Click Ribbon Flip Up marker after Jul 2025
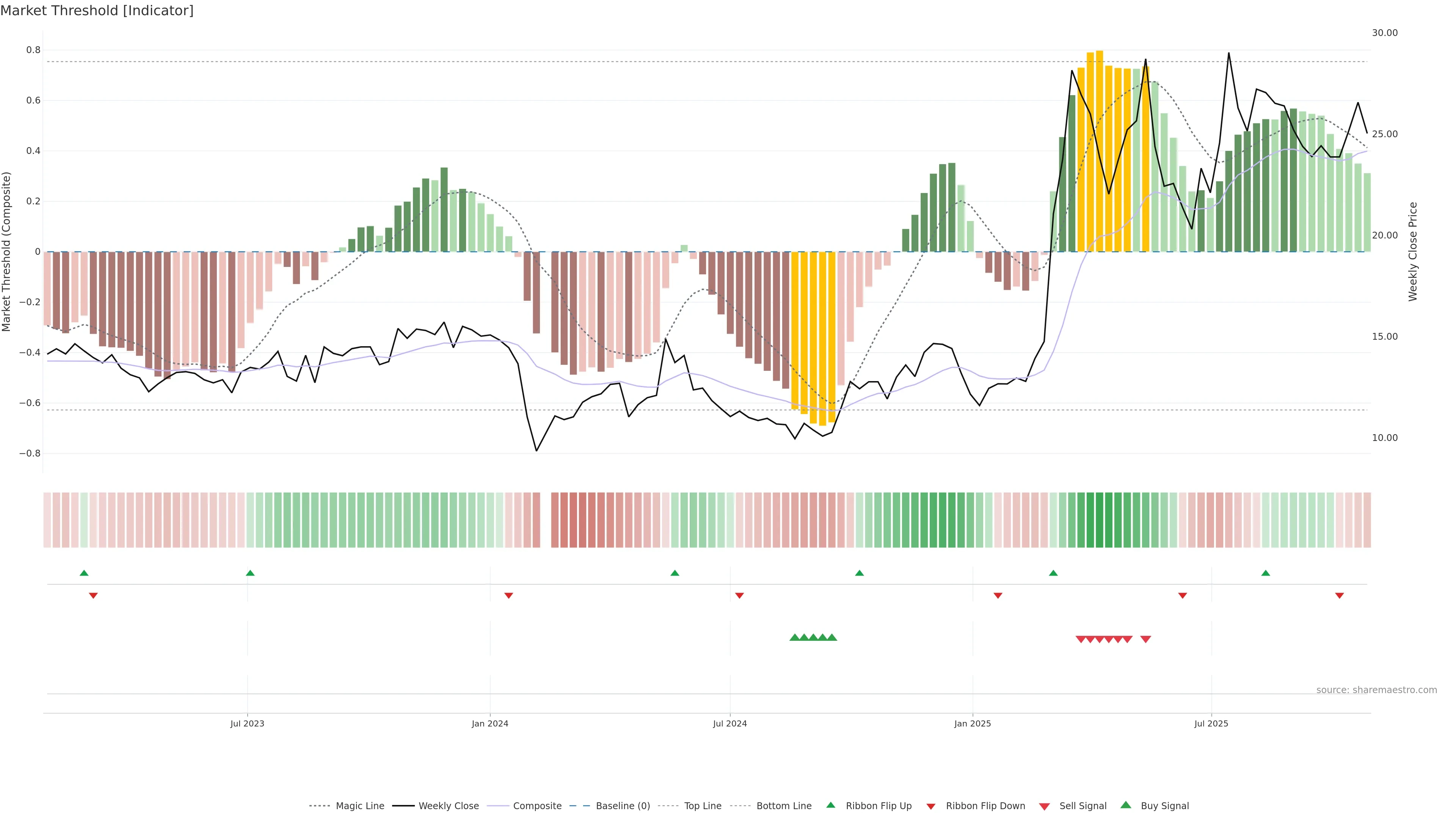 (1266, 573)
